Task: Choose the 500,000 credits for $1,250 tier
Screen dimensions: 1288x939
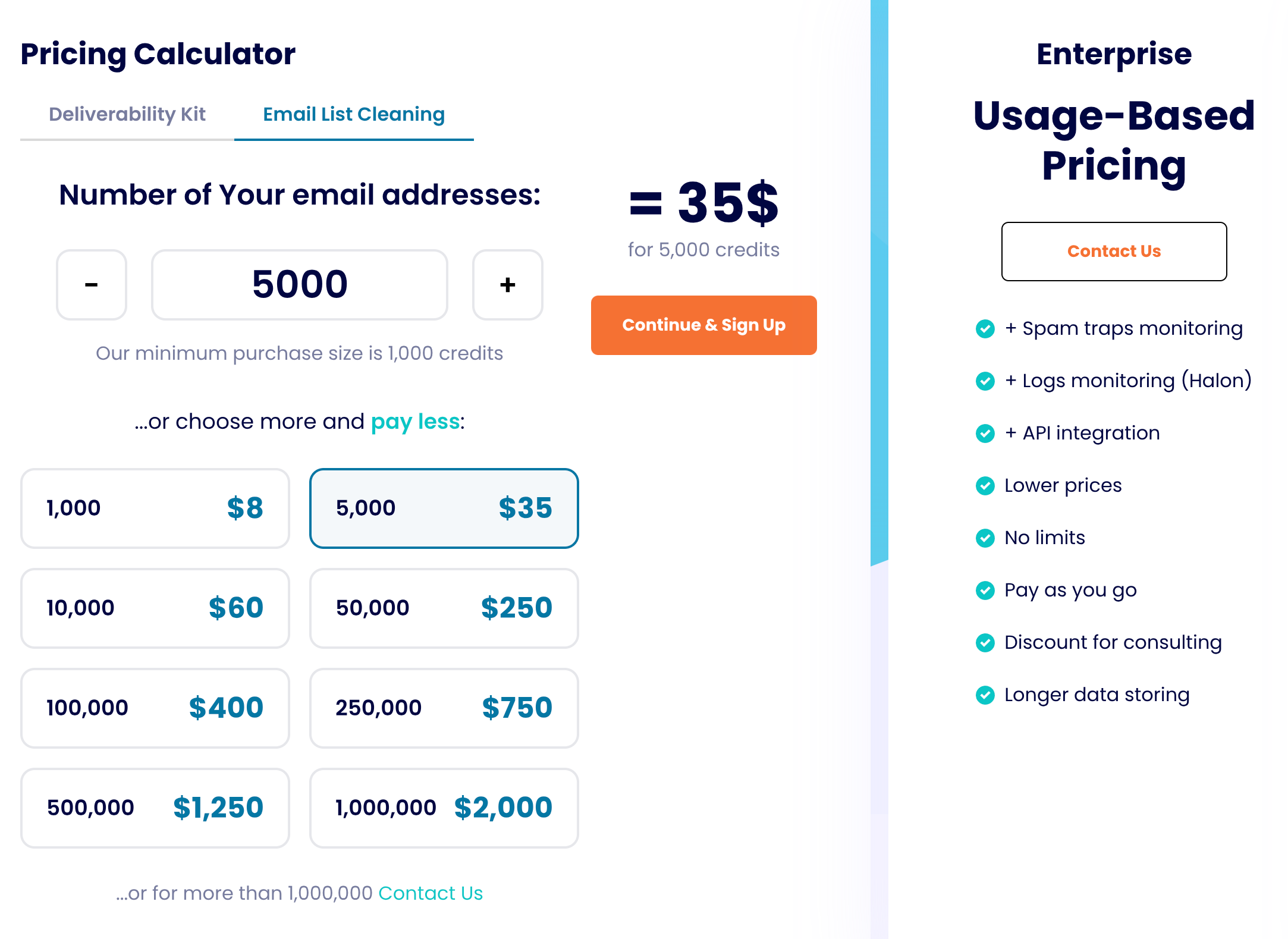Action: point(155,808)
